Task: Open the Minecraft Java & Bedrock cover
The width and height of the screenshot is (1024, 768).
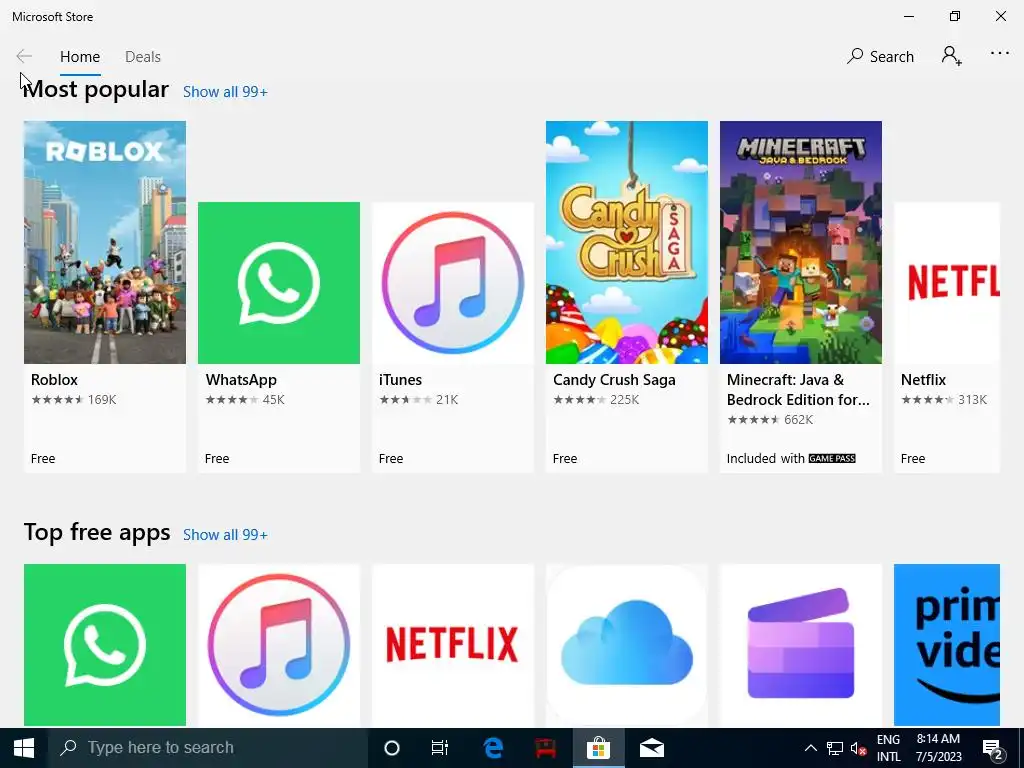Action: point(801,242)
